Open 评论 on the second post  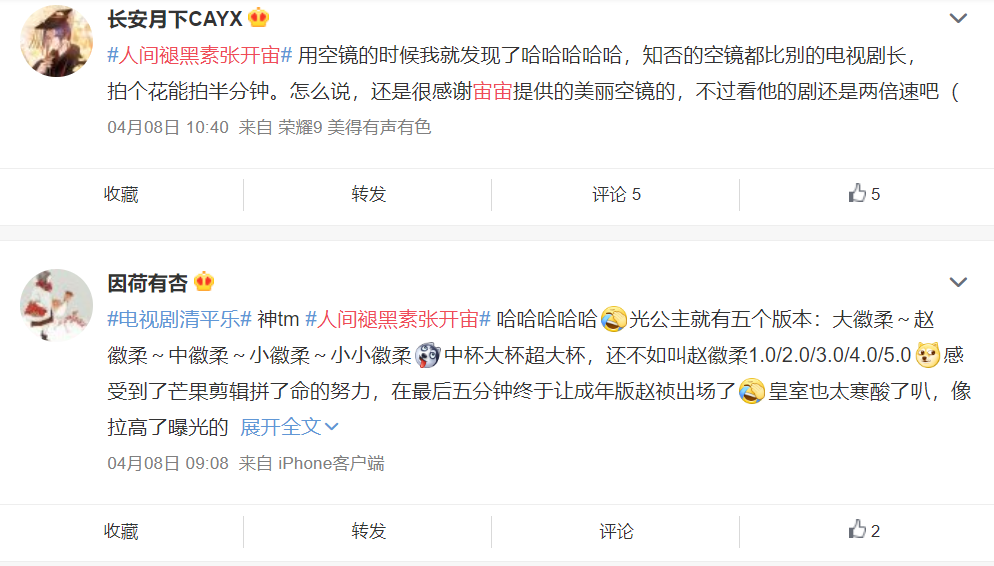(616, 531)
